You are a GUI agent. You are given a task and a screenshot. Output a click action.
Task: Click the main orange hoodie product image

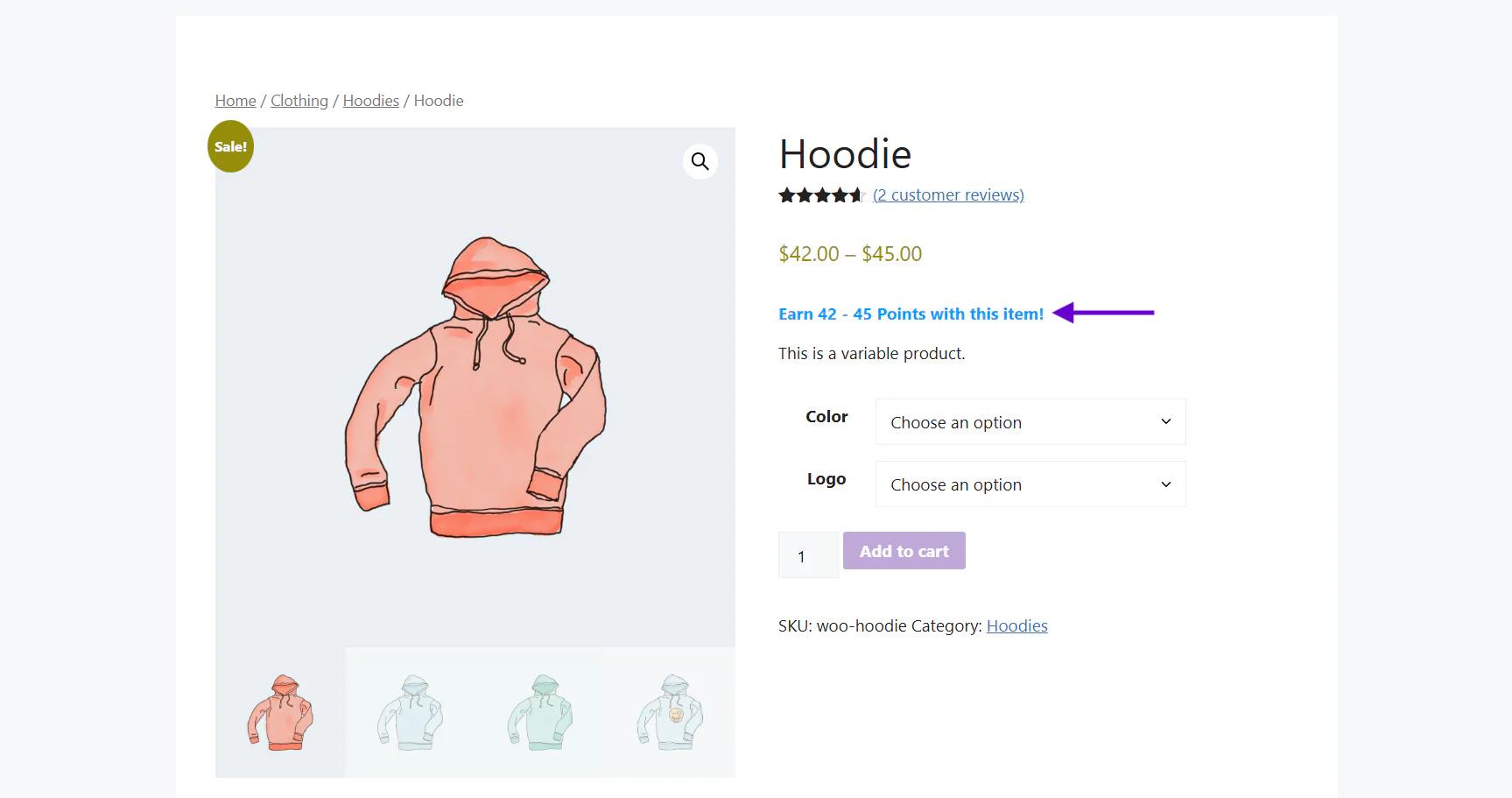pyautogui.click(x=475, y=387)
